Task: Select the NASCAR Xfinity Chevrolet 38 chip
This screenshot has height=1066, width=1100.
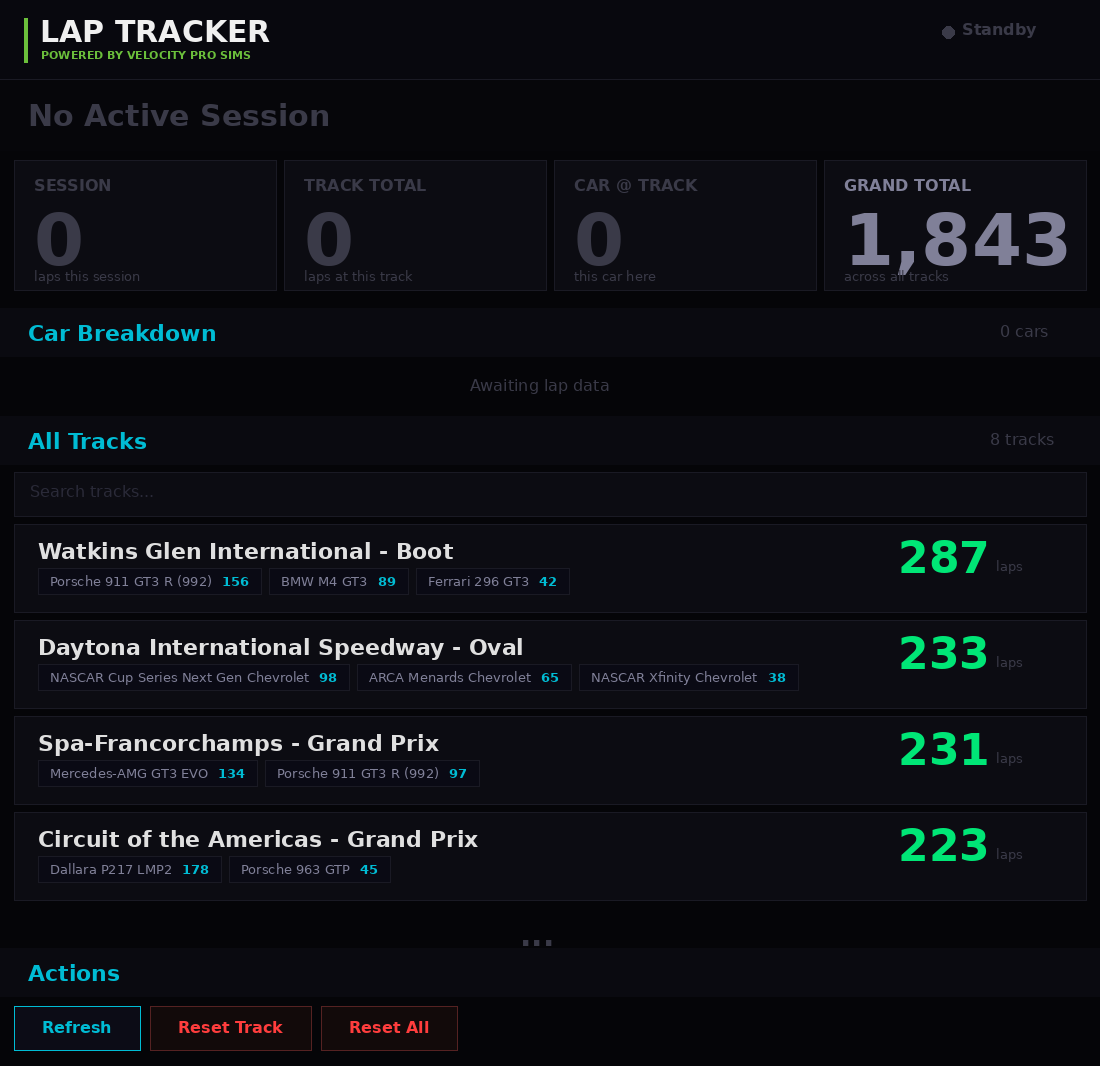Action: tap(688, 677)
